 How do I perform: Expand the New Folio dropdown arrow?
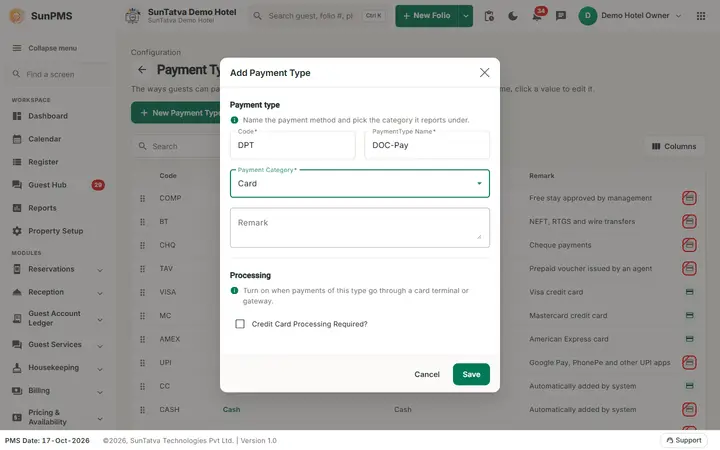466,16
